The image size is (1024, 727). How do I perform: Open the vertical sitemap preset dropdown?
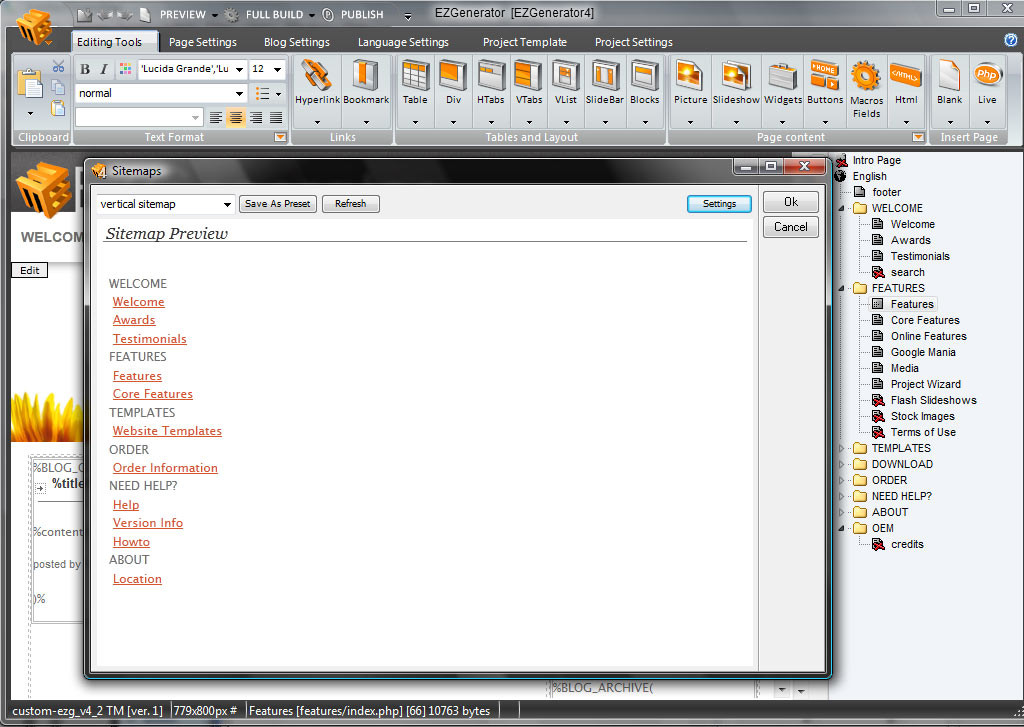(227, 204)
